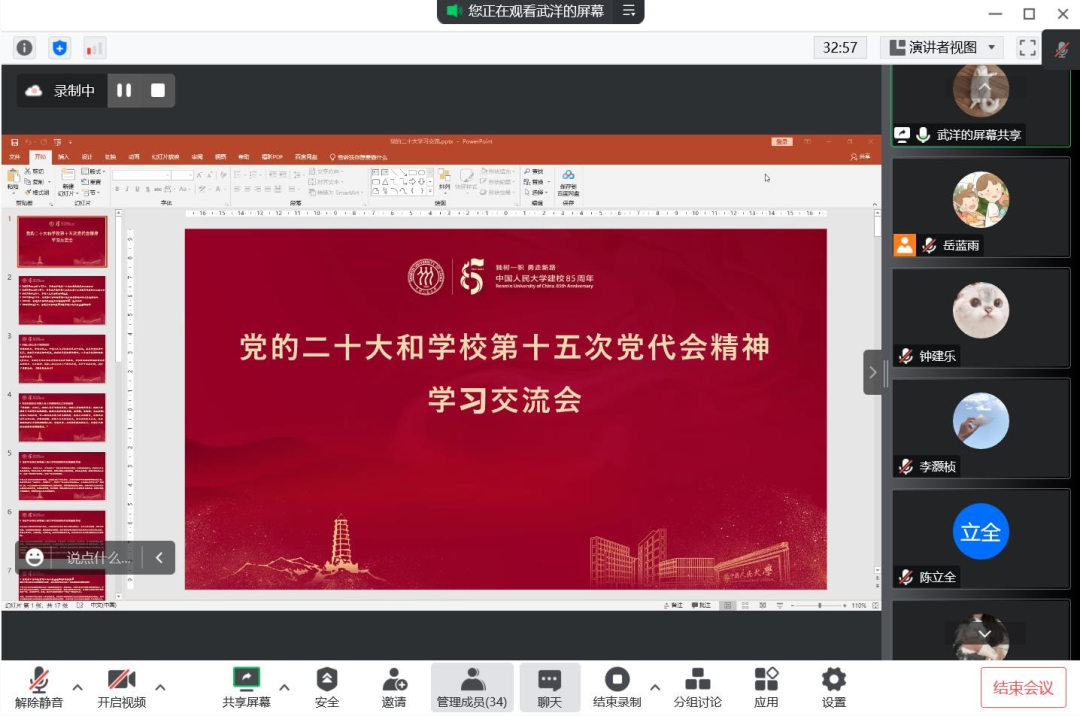Check the network signal status icon
Viewport: 1080px width, 716px height.
click(95, 48)
